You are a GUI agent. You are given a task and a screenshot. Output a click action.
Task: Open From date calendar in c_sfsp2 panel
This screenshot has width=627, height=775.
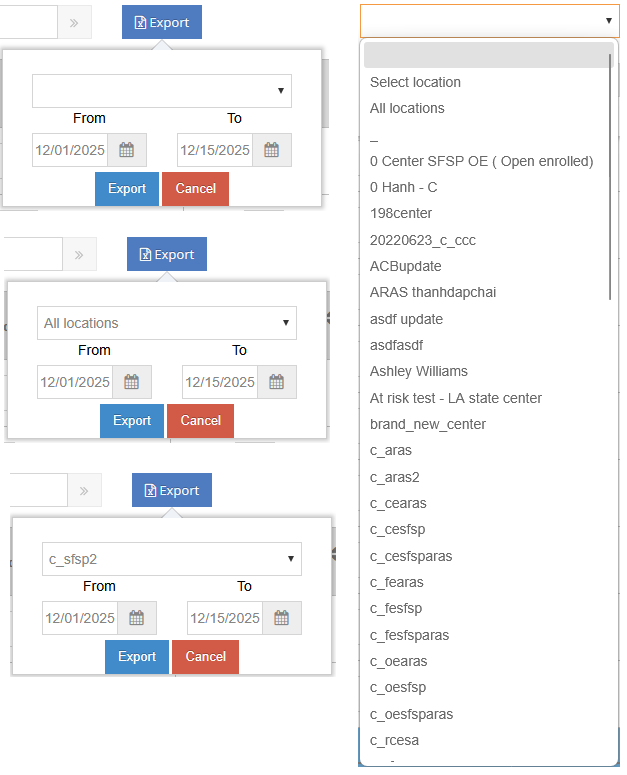pos(137,618)
